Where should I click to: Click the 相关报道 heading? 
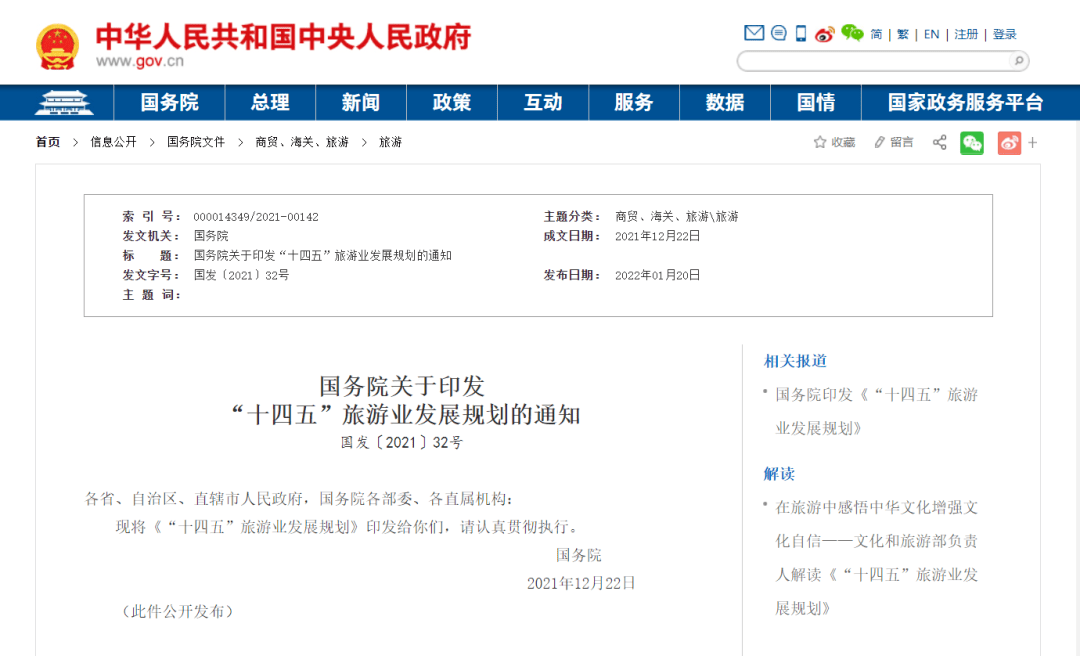(x=795, y=361)
